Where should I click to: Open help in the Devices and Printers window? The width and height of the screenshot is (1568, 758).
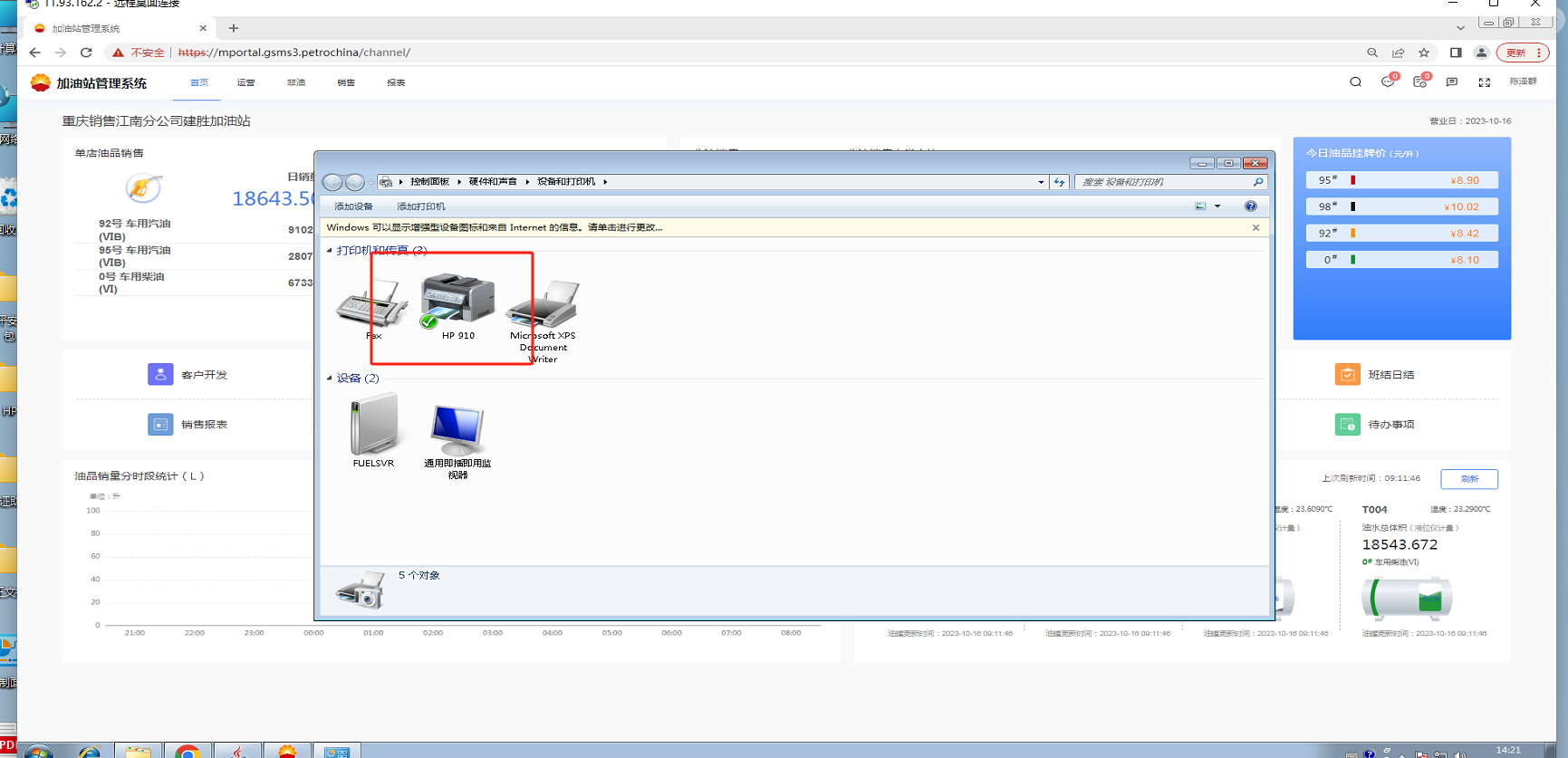[x=1250, y=206]
